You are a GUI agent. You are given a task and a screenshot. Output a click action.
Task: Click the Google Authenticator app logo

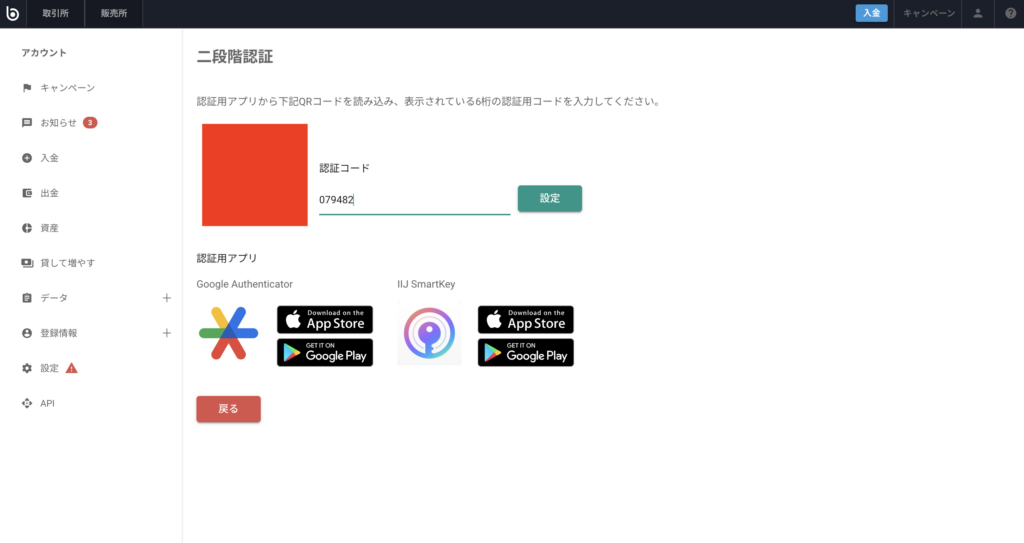229,333
